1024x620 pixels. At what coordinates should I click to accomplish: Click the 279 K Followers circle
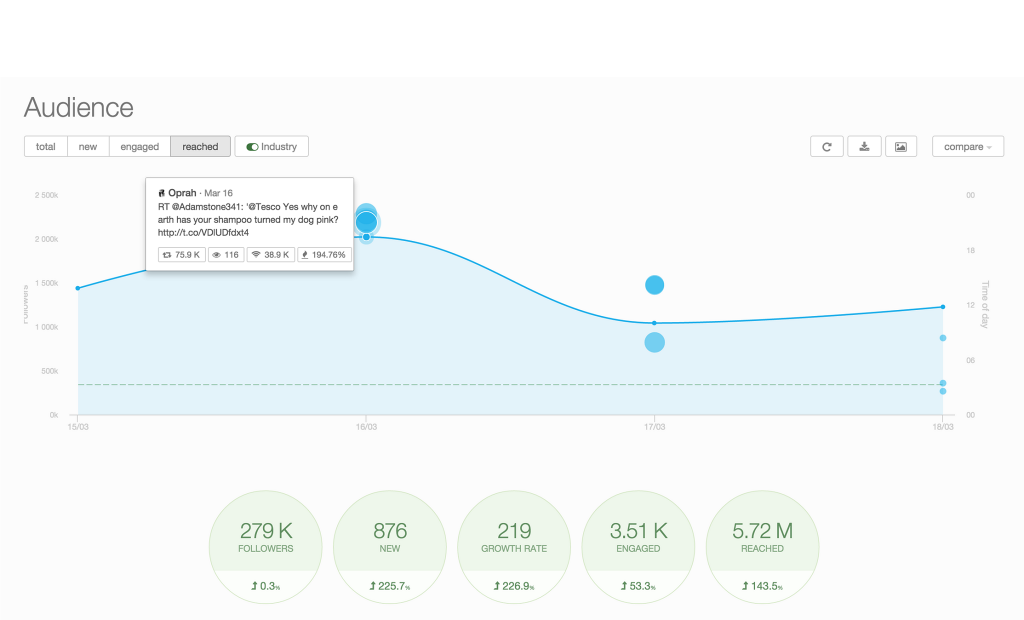[x=265, y=547]
